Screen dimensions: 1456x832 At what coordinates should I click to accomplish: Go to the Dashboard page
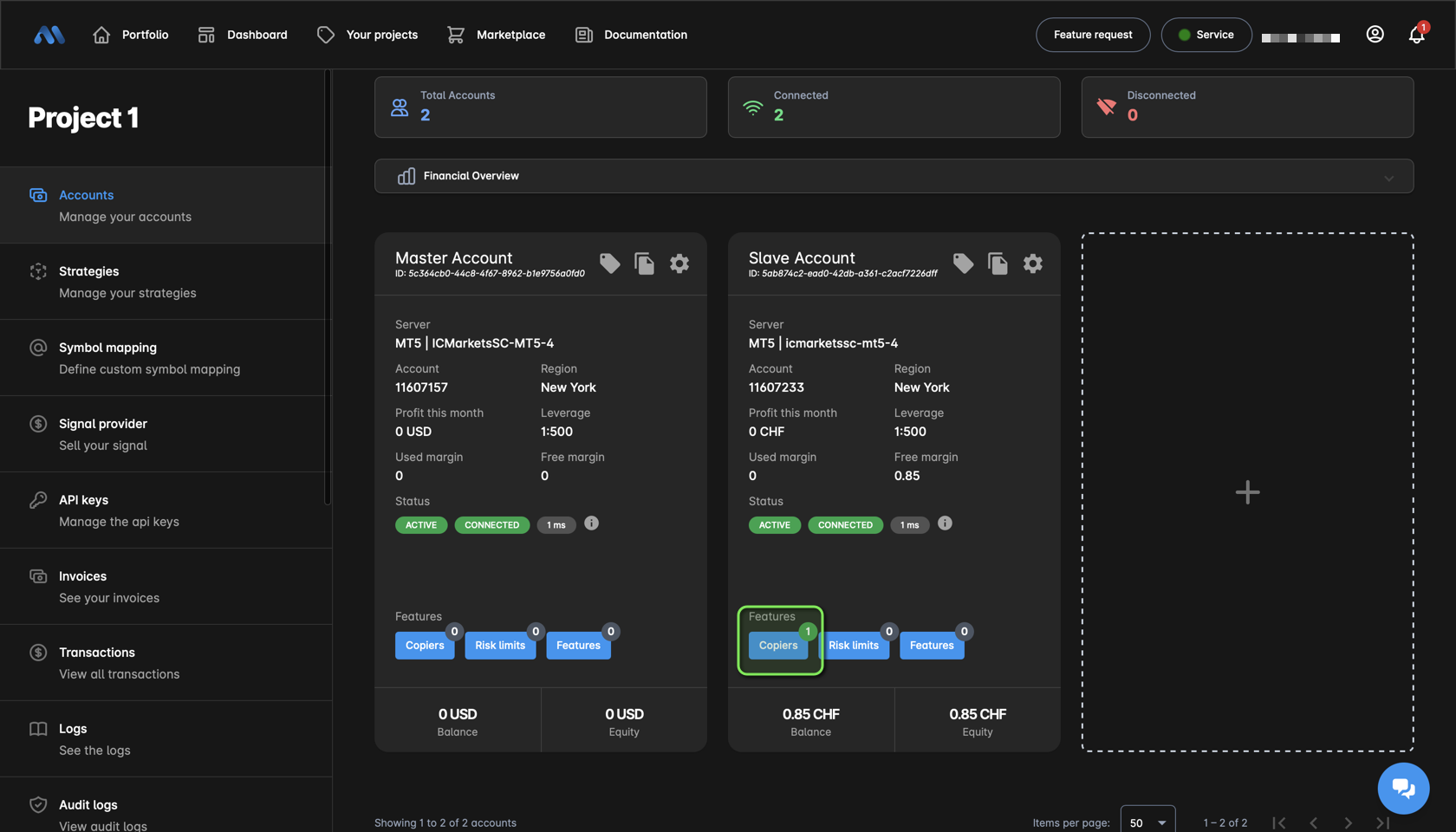(x=243, y=35)
